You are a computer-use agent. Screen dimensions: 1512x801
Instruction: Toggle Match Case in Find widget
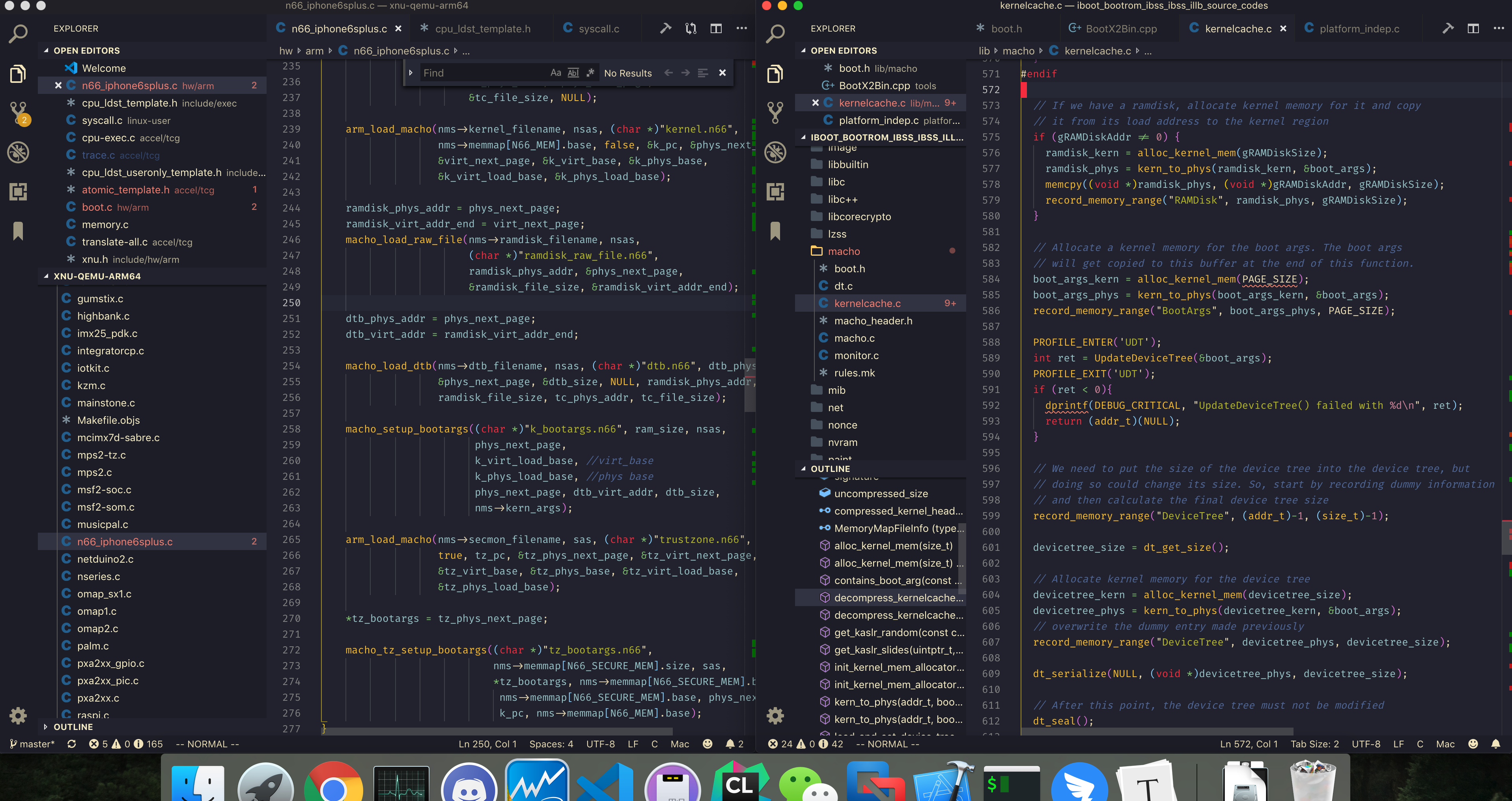pyautogui.click(x=555, y=73)
